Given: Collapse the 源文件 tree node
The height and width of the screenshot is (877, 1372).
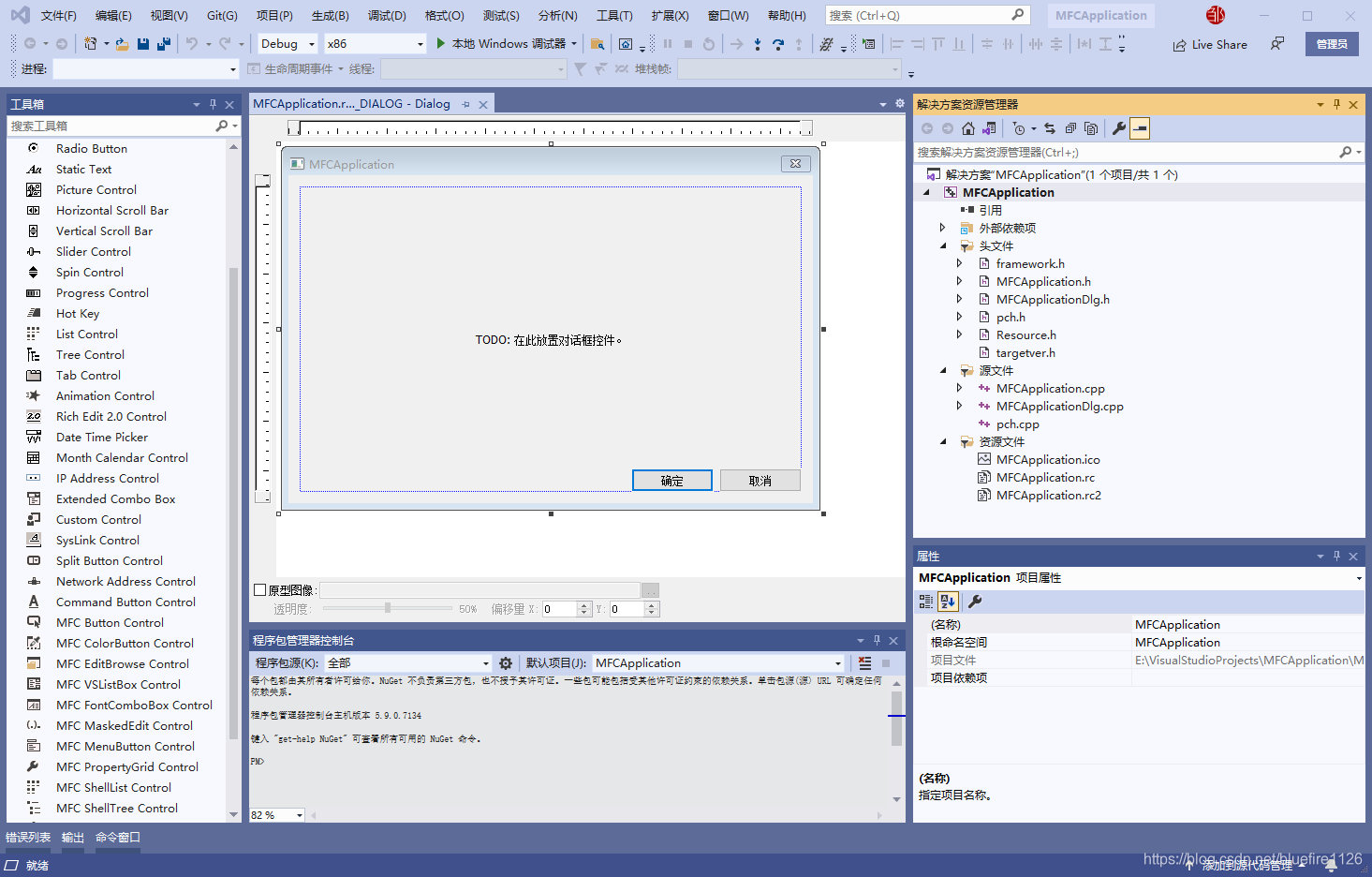Looking at the screenshot, I should click(943, 370).
